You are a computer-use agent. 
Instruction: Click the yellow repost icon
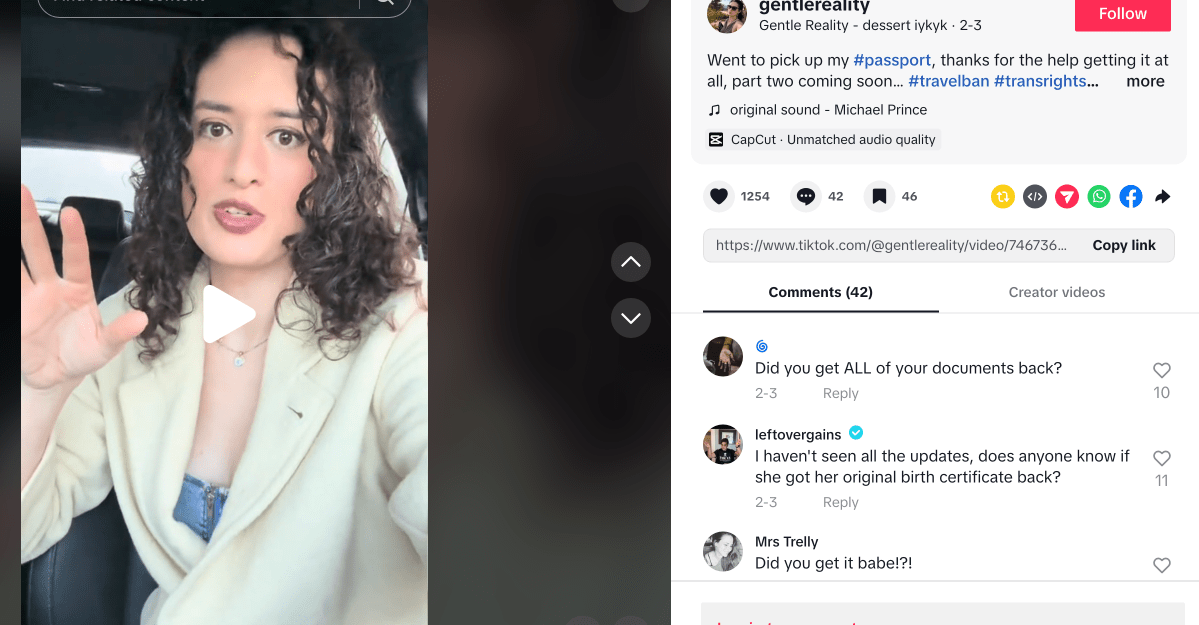(x=1003, y=196)
